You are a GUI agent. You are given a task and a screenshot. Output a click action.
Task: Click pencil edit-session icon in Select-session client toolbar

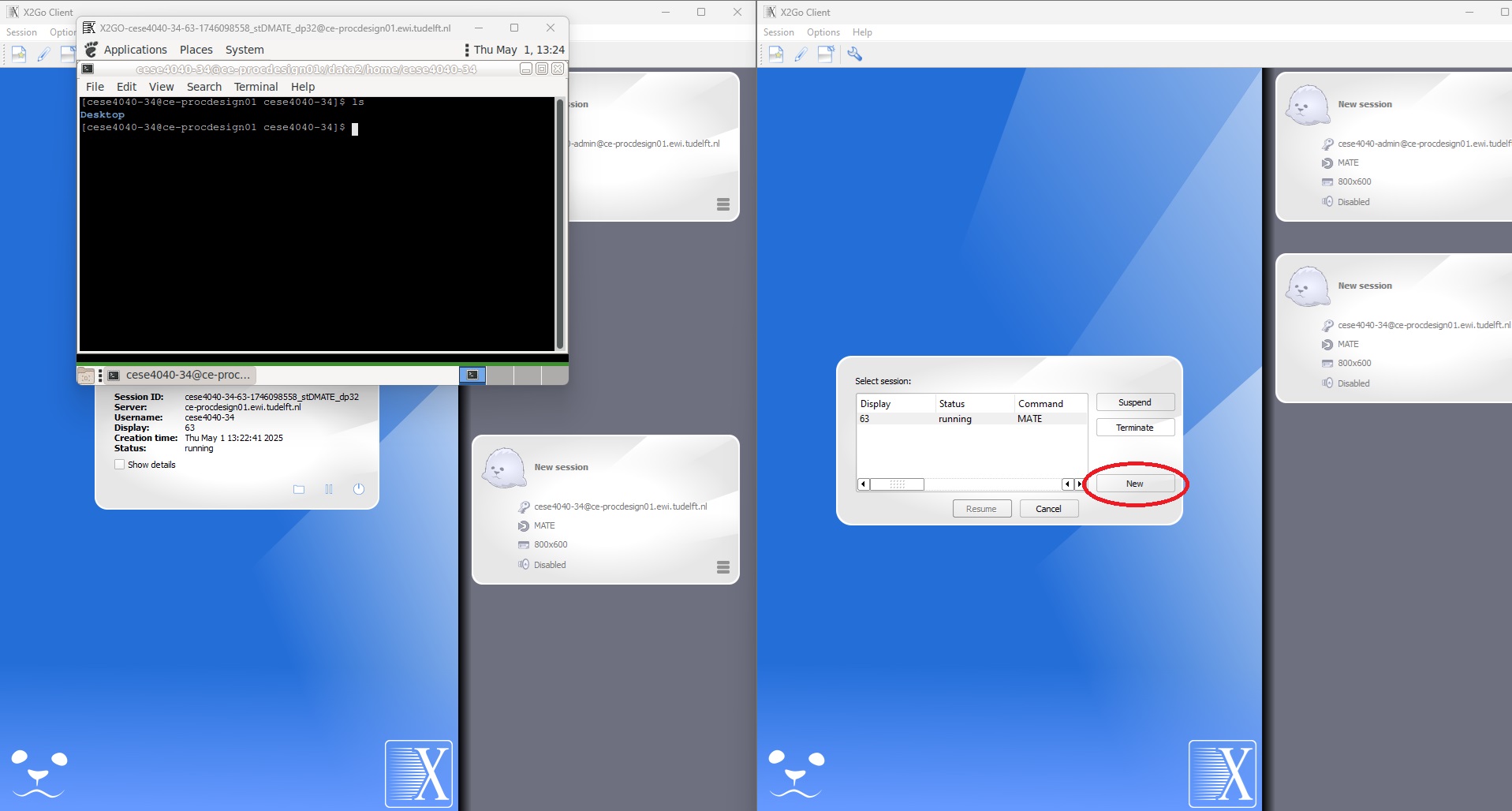pos(801,54)
